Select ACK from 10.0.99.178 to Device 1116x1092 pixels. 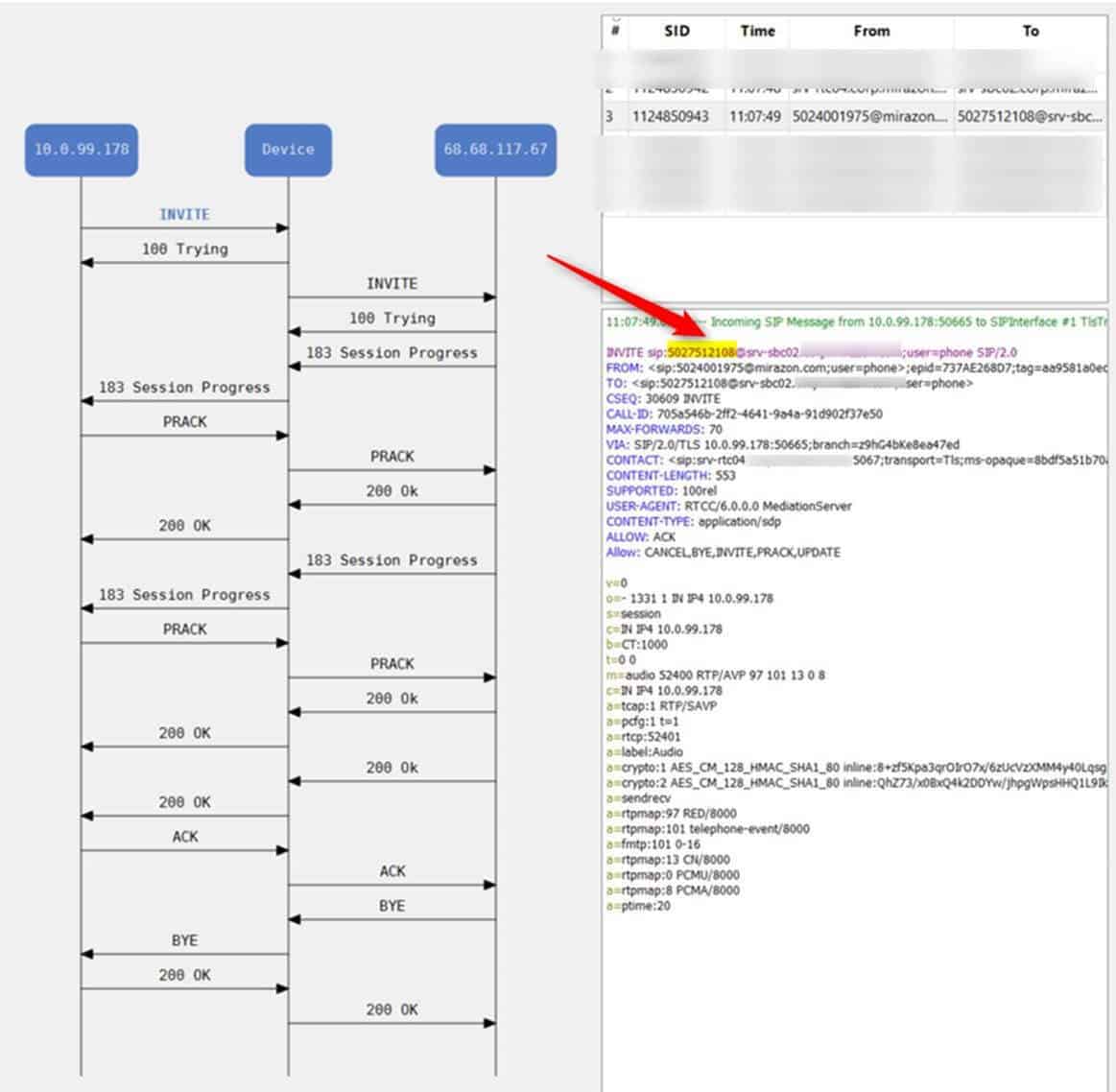[185, 837]
